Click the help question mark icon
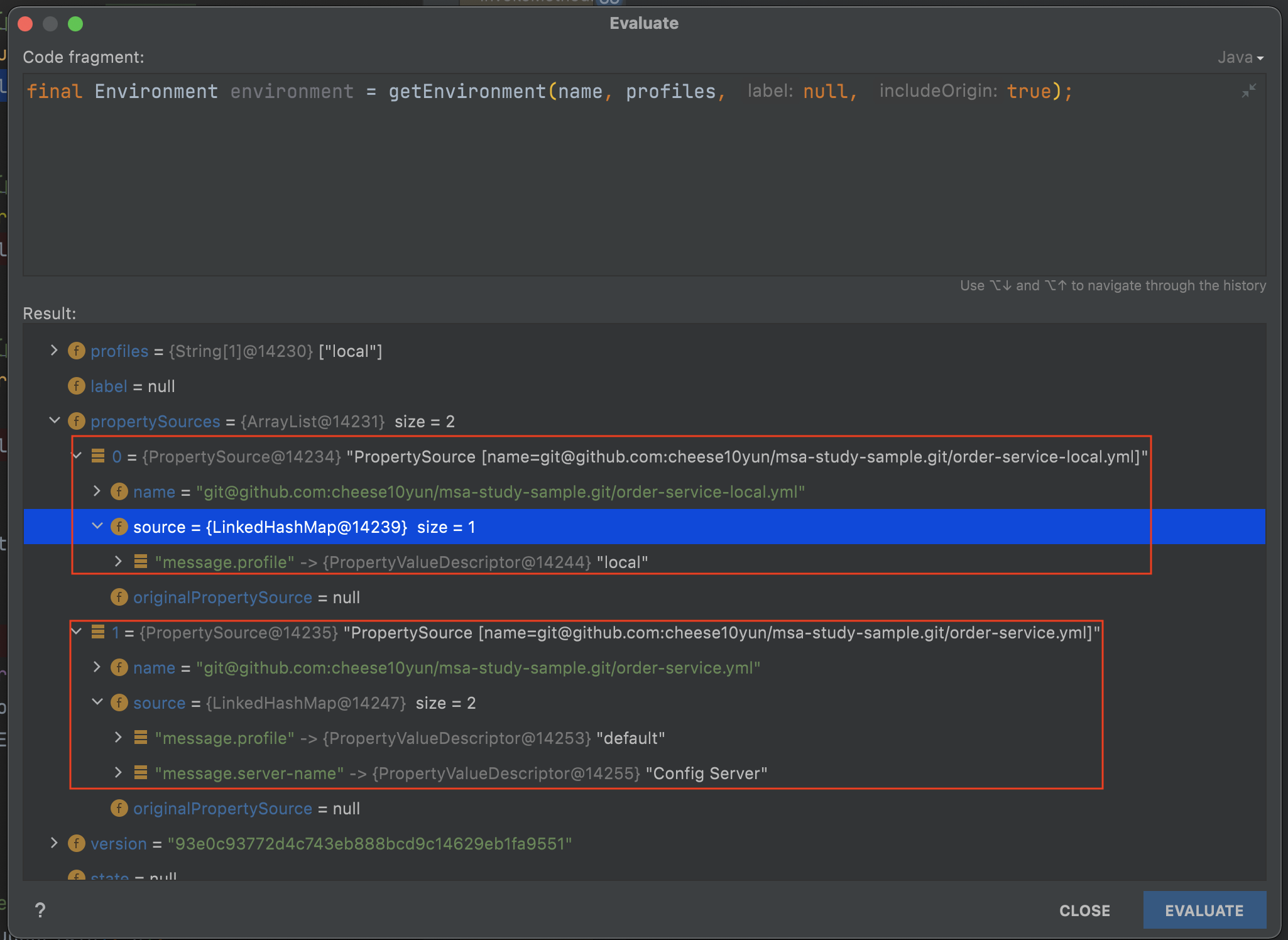The width and height of the screenshot is (1288, 940). click(40, 910)
